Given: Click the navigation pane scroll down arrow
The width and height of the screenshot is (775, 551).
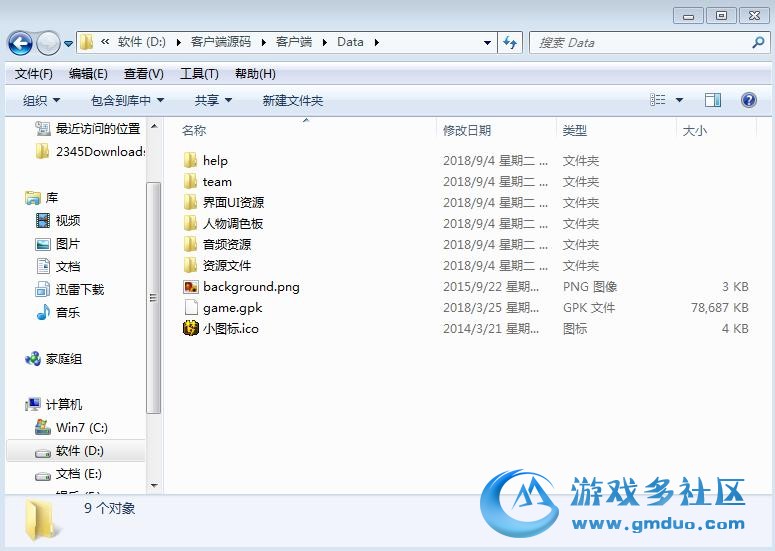Looking at the screenshot, I should click(154, 486).
